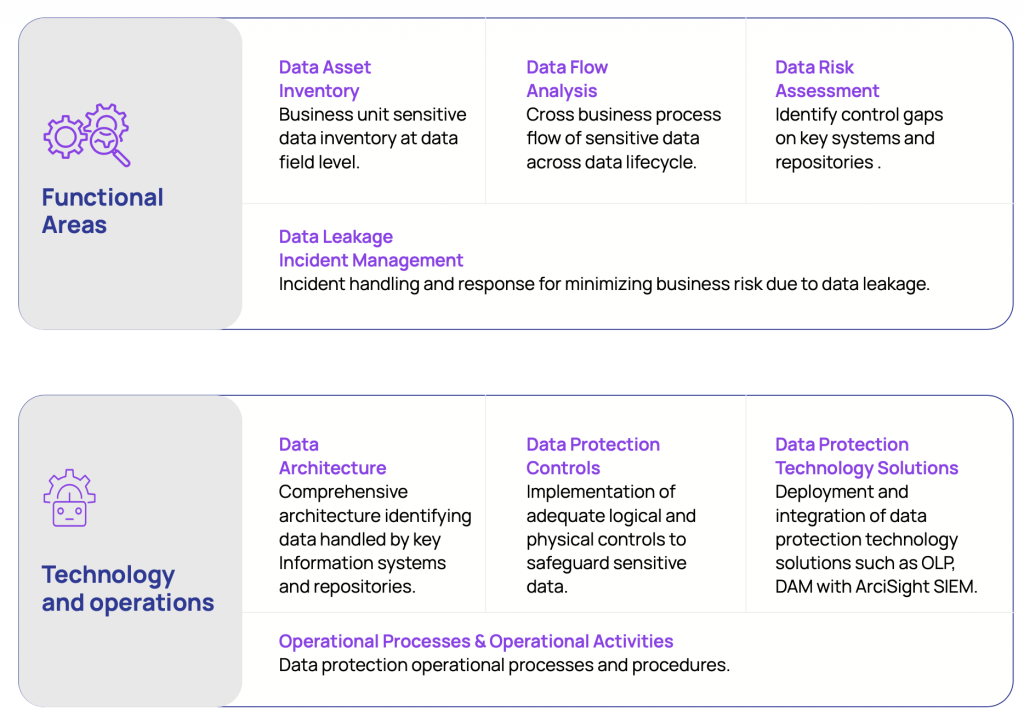This screenshot has height=727, width=1024.
Task: Select the Functional Areas panel title
Action: tap(102, 211)
